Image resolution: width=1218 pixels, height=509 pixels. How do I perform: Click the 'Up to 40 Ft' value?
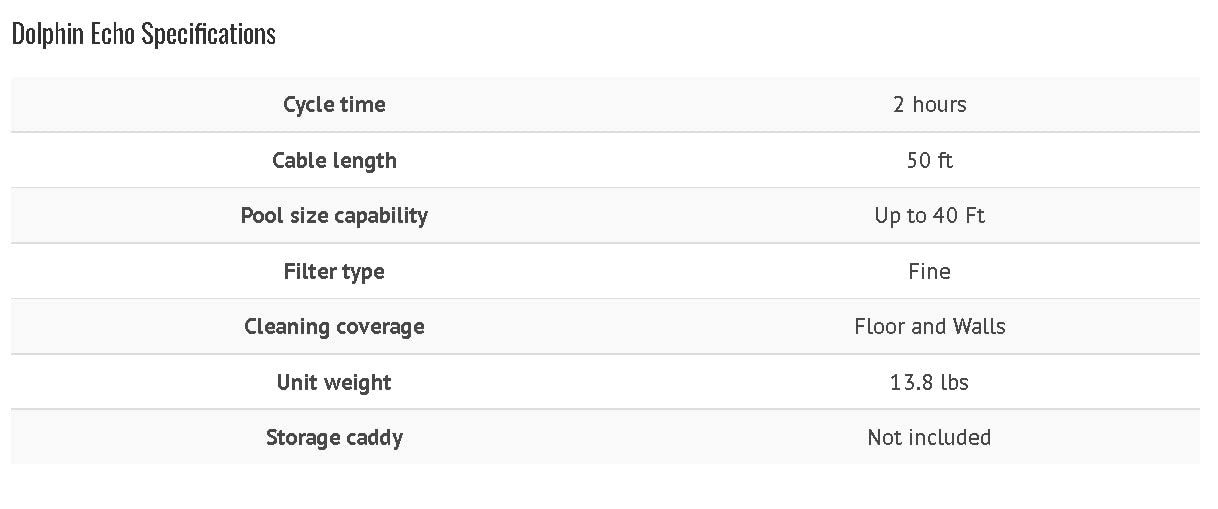click(x=929, y=215)
